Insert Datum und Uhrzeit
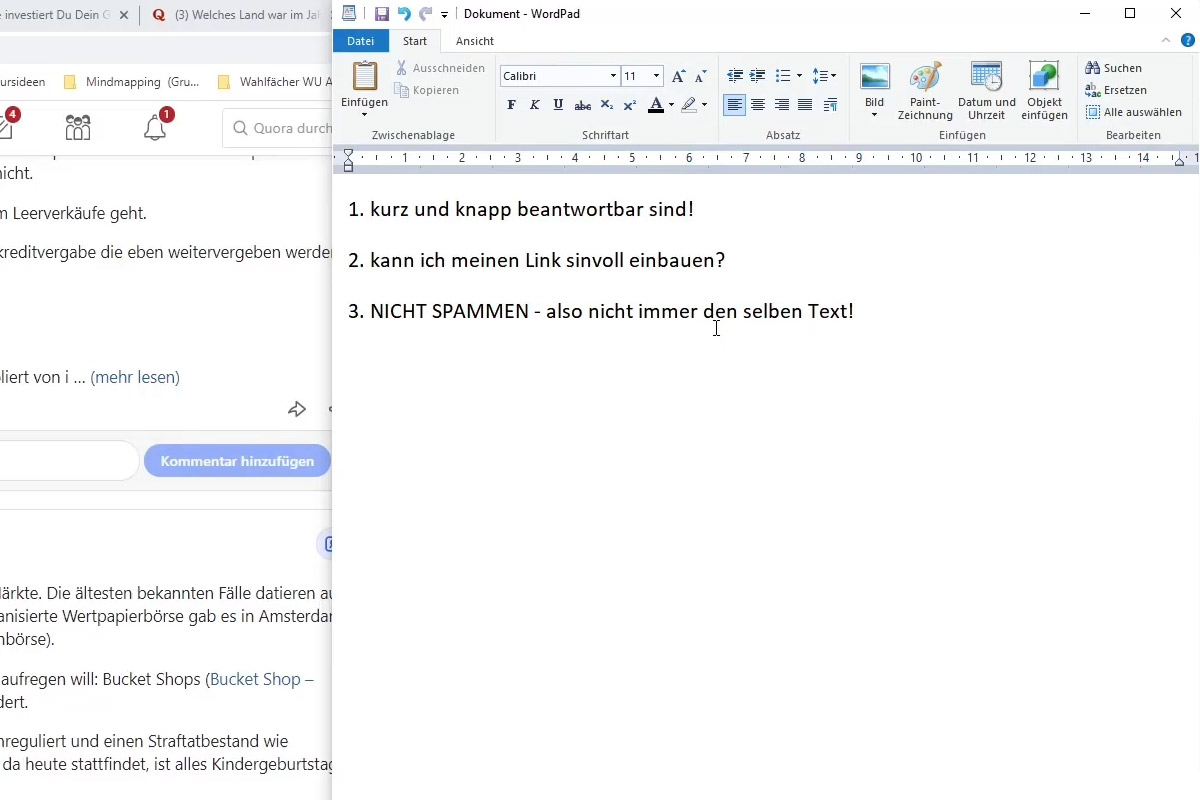The width and height of the screenshot is (1200, 800). (x=987, y=90)
